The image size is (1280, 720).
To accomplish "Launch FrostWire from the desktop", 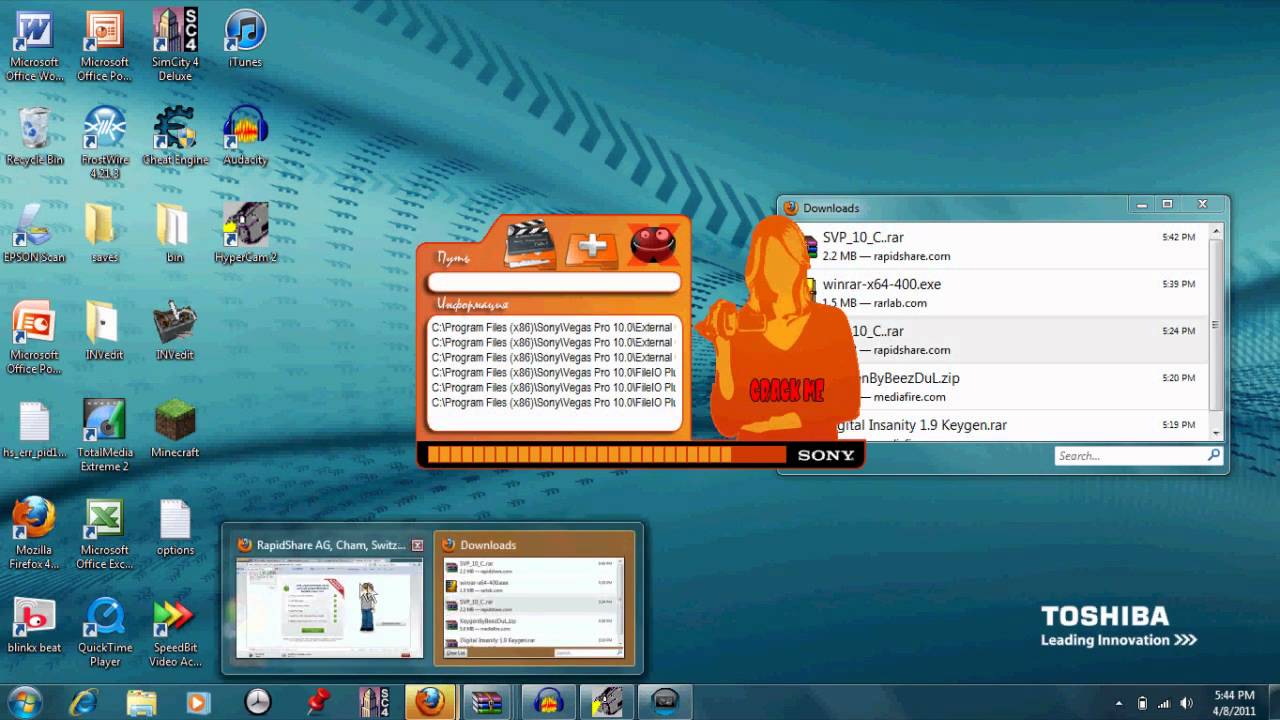I will coord(105,143).
